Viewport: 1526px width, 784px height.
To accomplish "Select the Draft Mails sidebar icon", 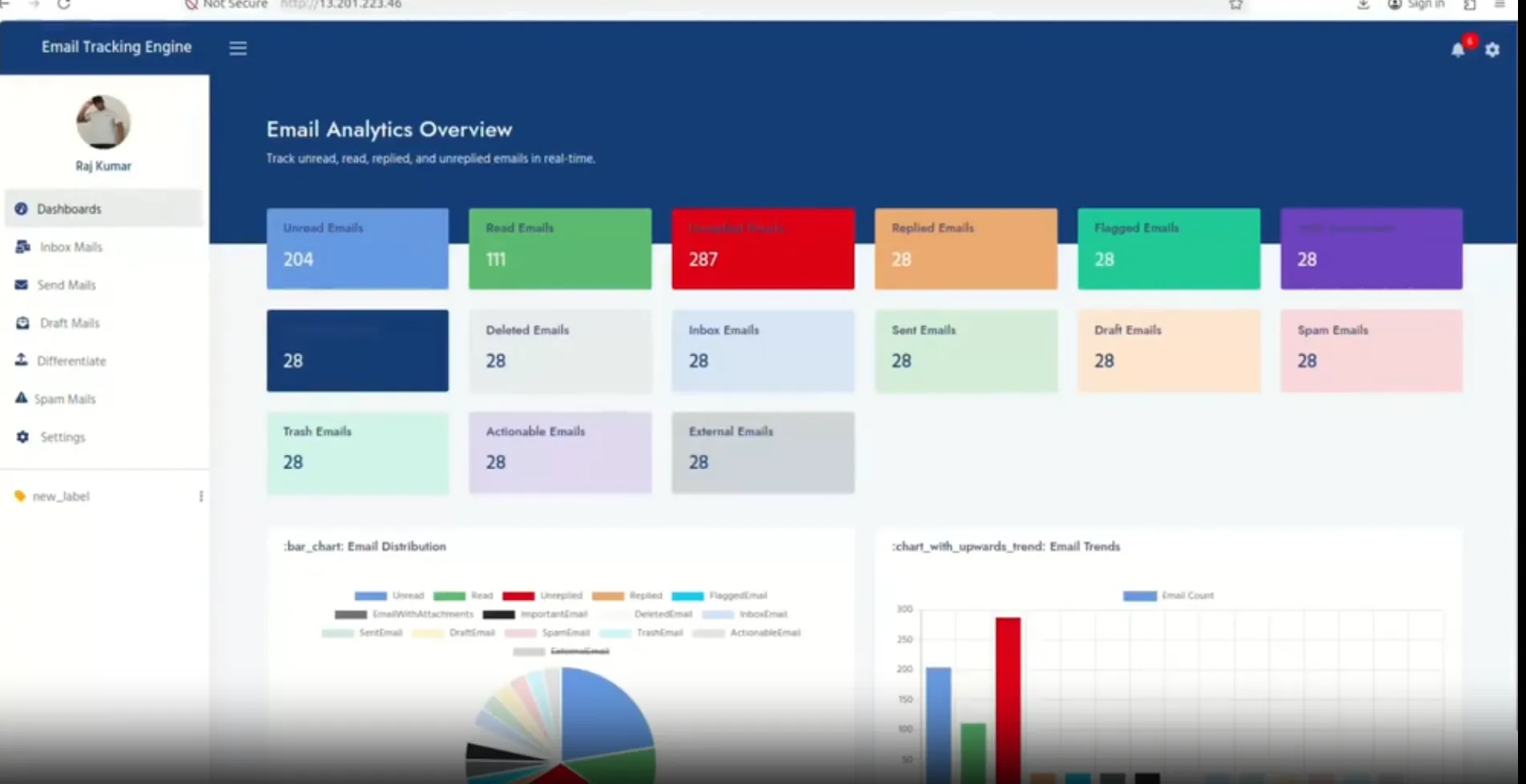I will click(22, 323).
